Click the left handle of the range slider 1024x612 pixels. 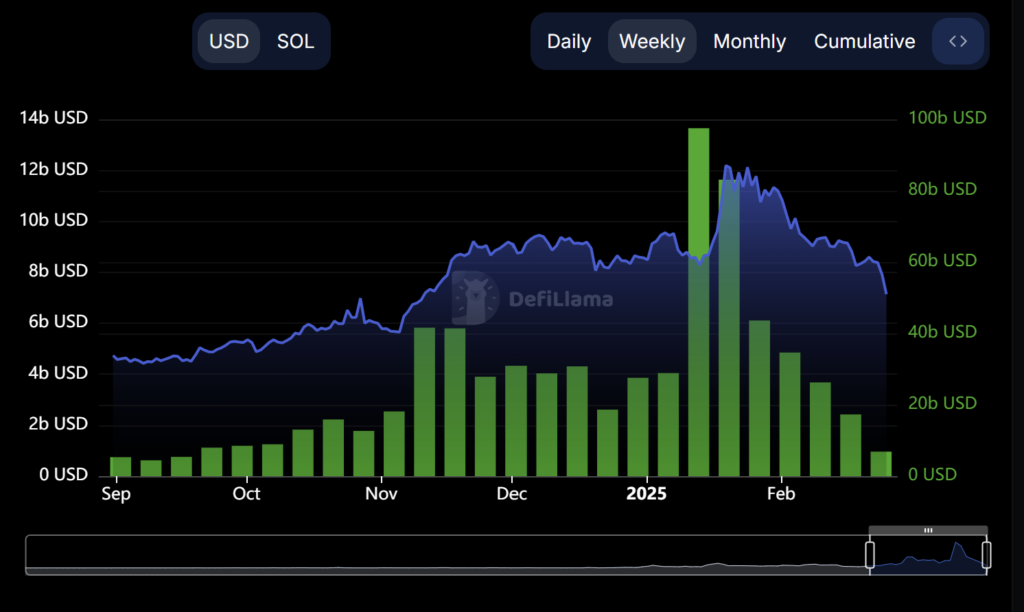(x=870, y=554)
